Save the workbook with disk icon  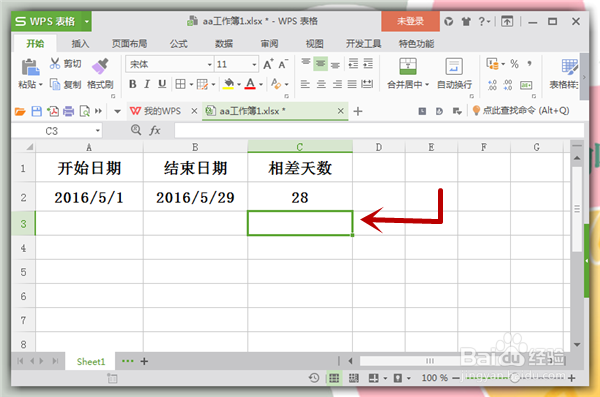36,111
